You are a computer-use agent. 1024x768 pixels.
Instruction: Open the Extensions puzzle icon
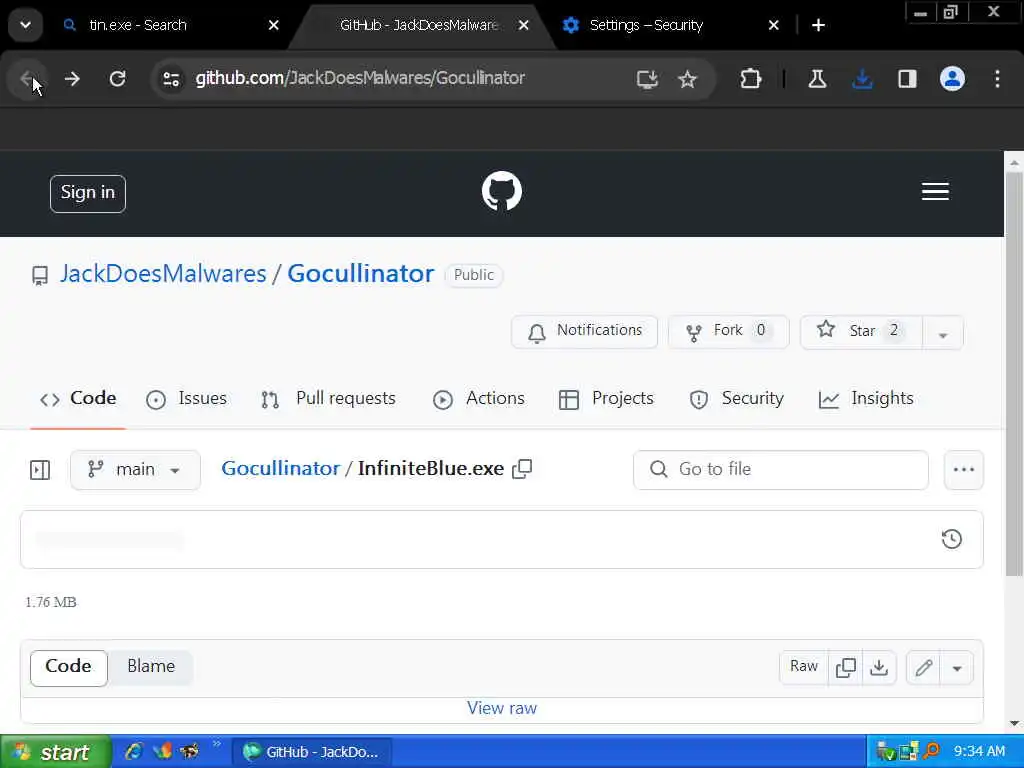[750, 79]
